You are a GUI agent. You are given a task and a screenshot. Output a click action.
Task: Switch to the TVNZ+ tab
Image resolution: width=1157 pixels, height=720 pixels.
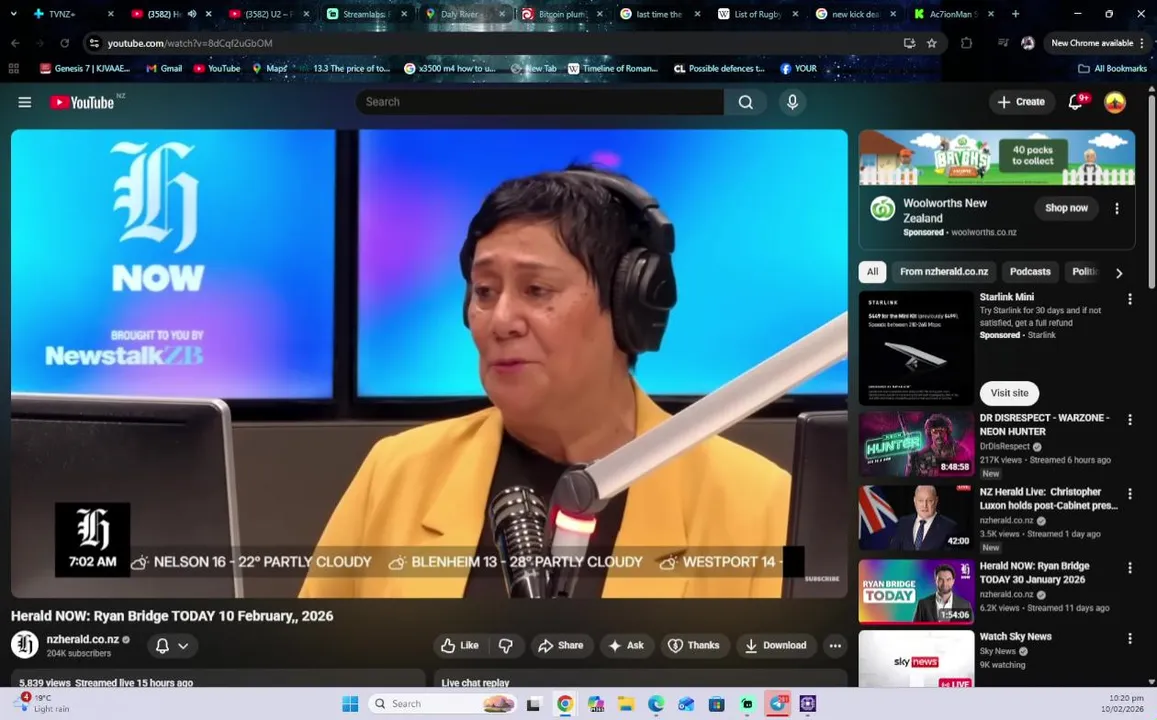[73, 14]
